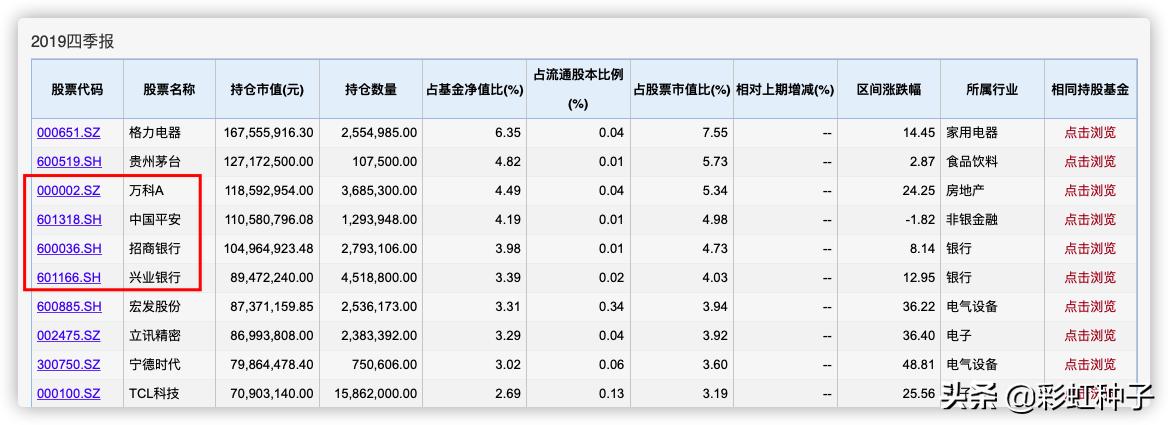Click 点击浏览 in the 万科A row
Viewport: 1168px width, 425px height.
pyautogui.click(x=1090, y=191)
